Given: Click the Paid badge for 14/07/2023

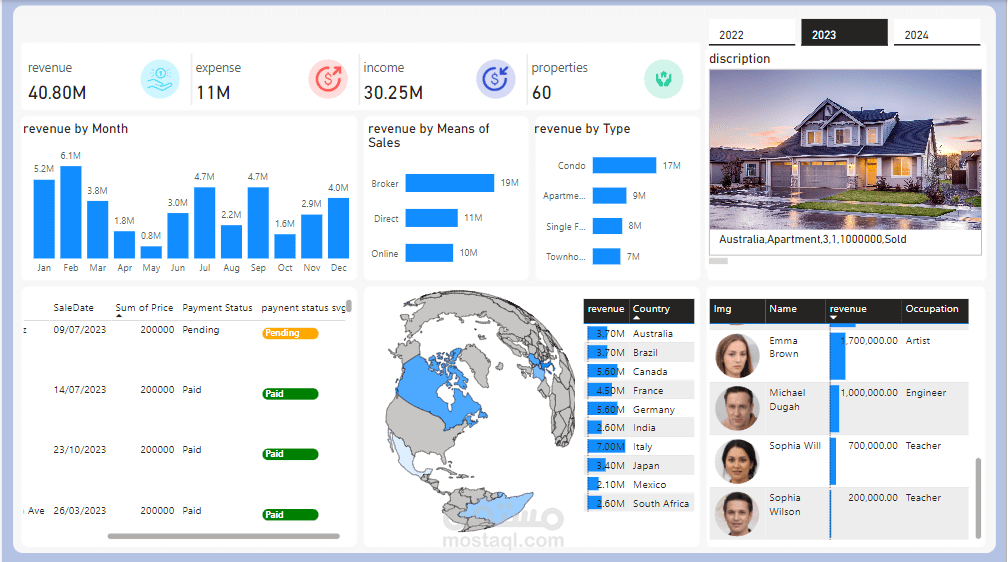Looking at the screenshot, I should point(290,394).
